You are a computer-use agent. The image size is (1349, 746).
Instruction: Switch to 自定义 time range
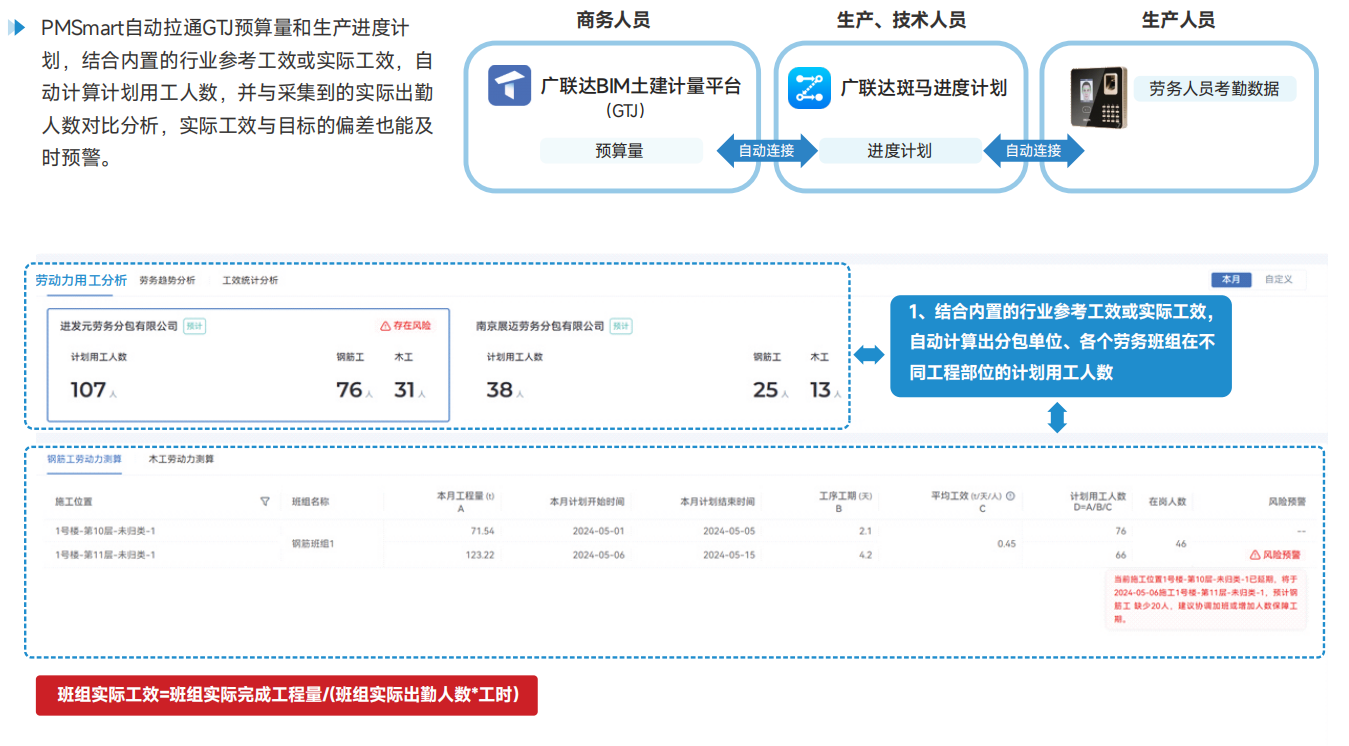point(1278,280)
